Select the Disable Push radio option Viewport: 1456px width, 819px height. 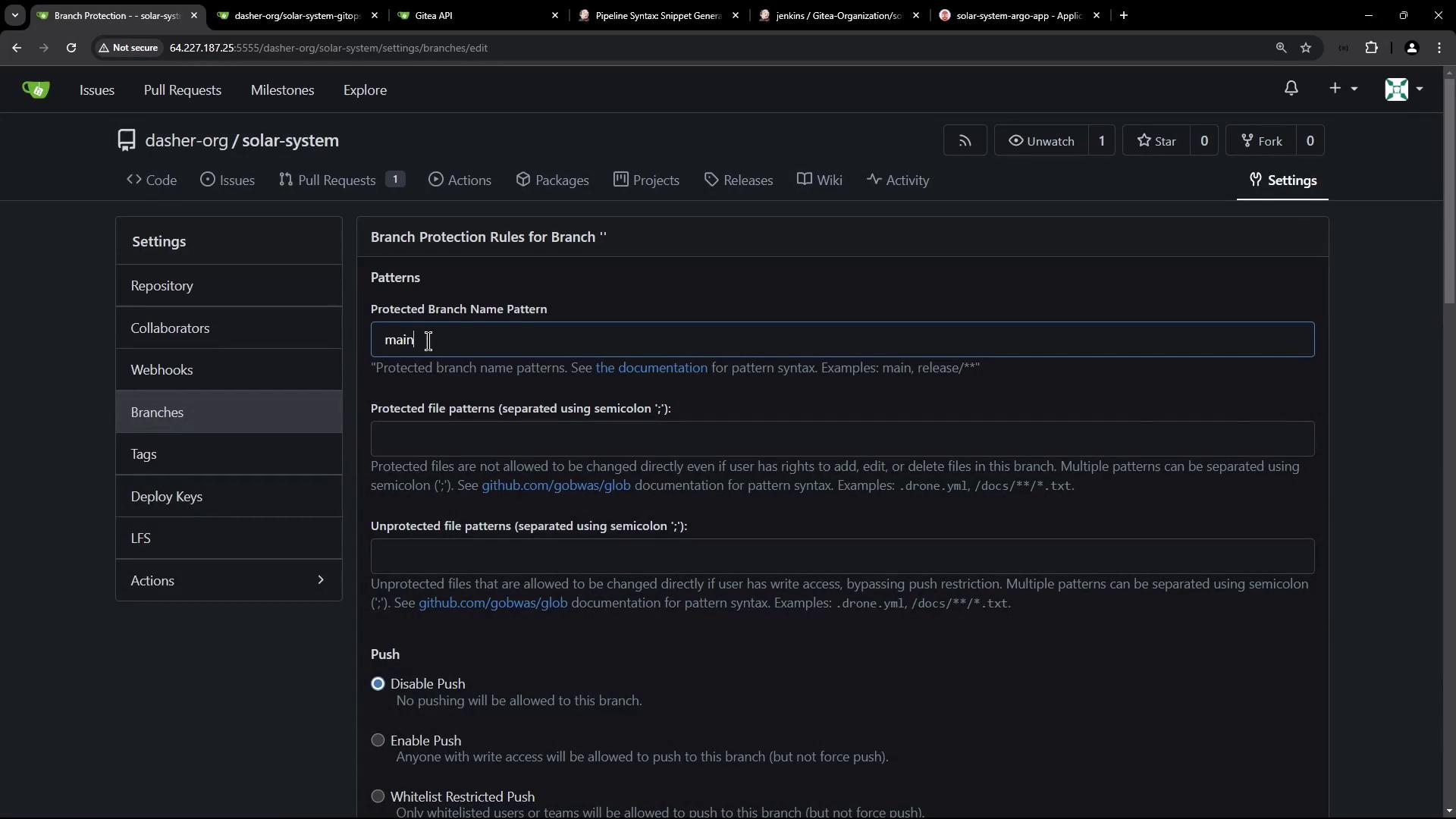378,684
